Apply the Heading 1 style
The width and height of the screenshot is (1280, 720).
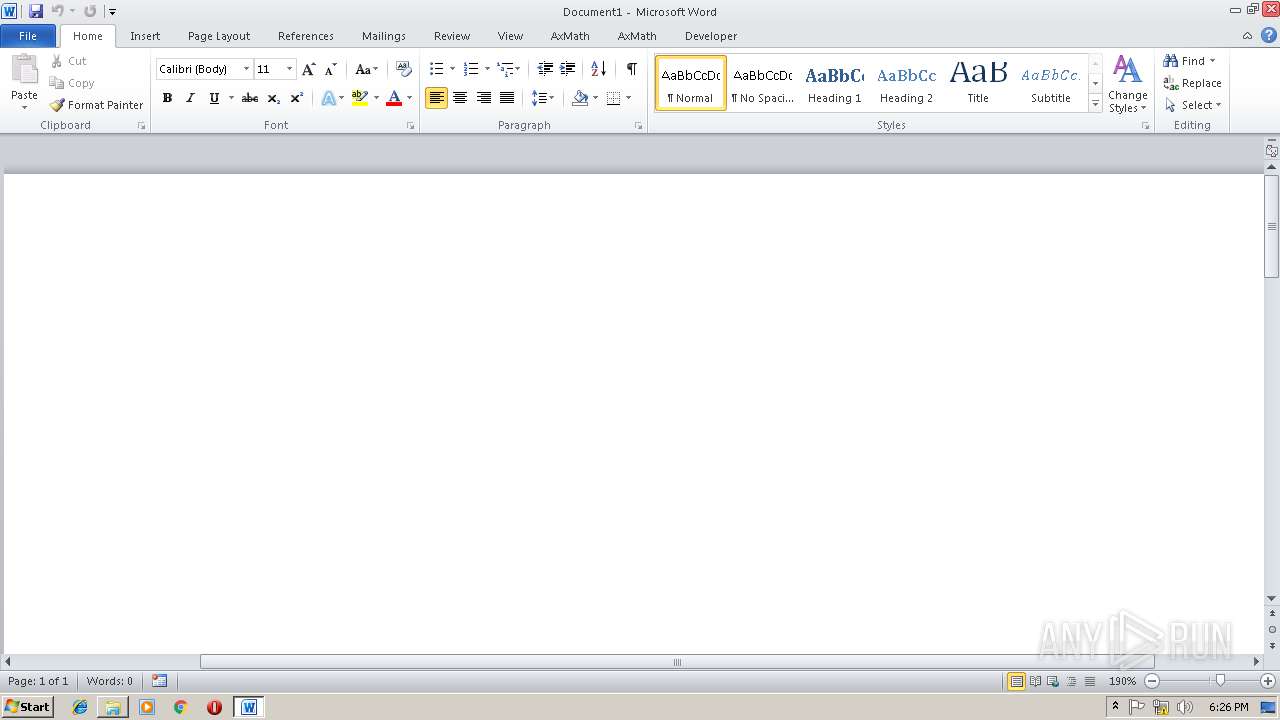point(835,83)
